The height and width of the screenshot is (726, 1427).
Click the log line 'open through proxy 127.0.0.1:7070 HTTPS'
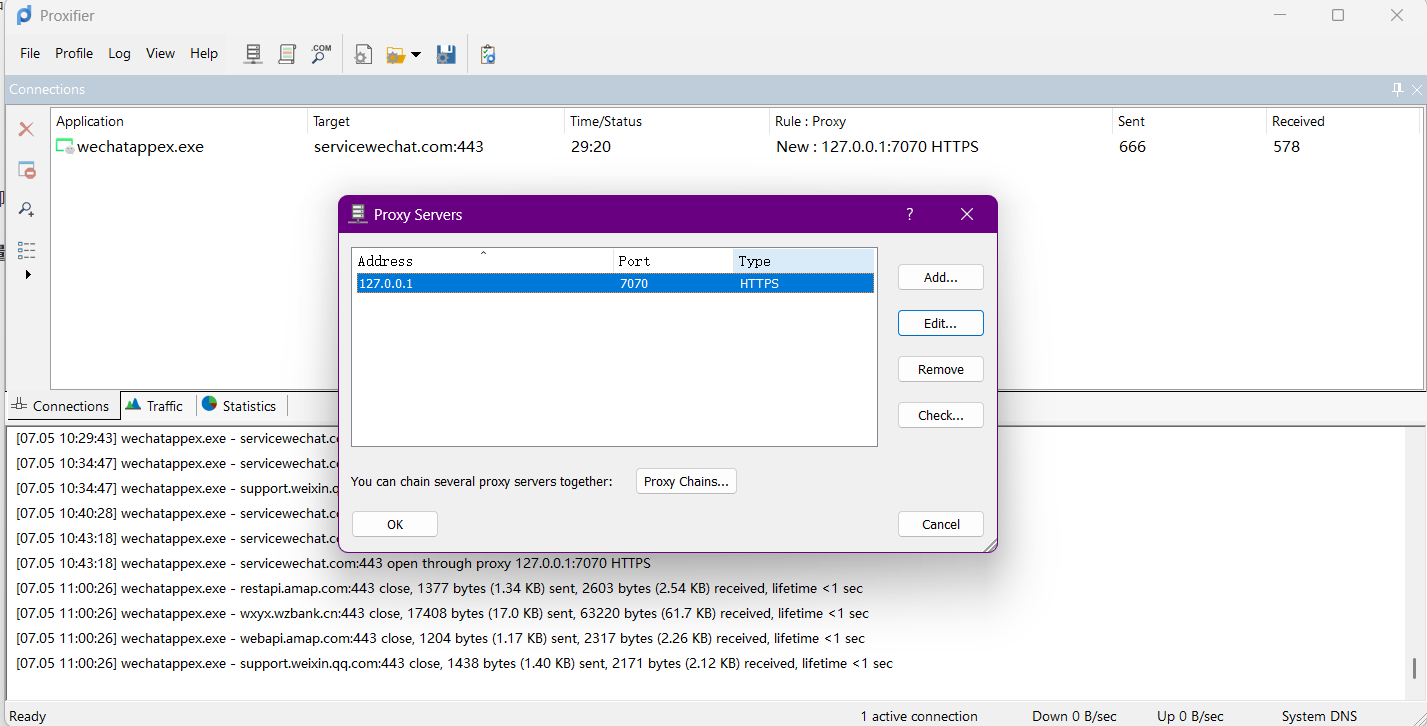(333, 563)
